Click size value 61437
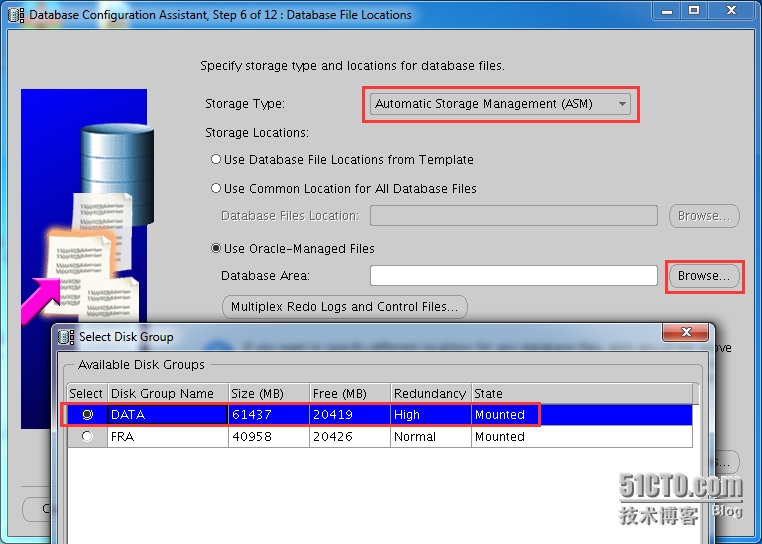Viewport: 762px width, 544px height. pyautogui.click(x=269, y=415)
